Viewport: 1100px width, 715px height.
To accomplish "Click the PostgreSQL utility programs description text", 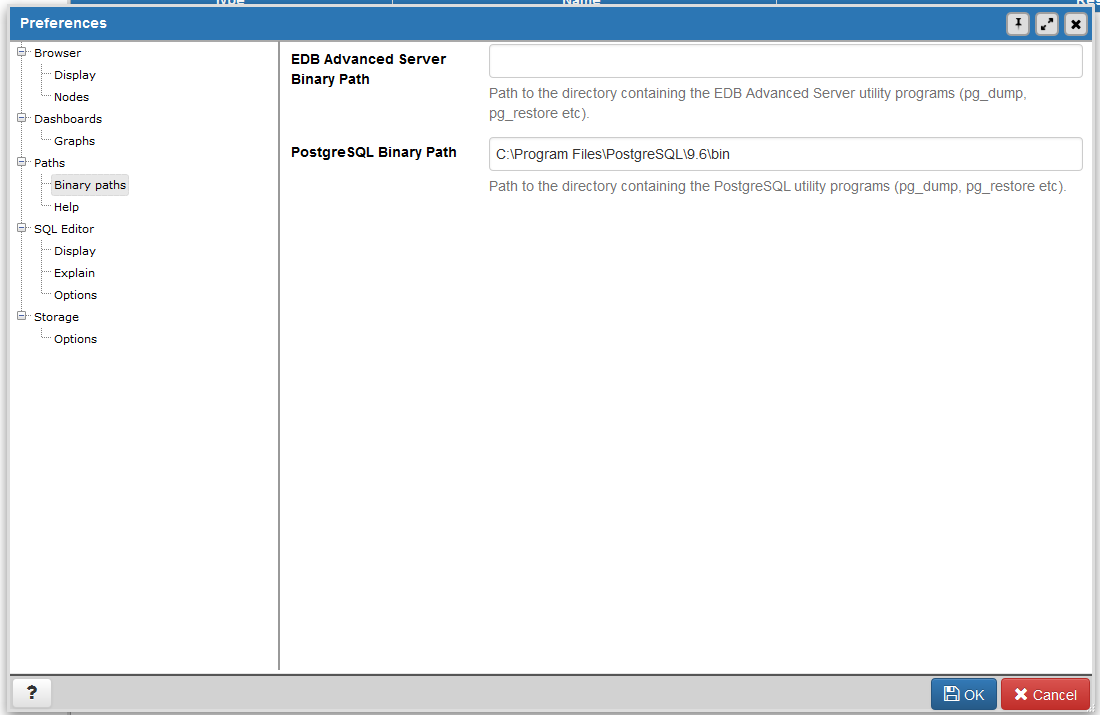I will (777, 187).
